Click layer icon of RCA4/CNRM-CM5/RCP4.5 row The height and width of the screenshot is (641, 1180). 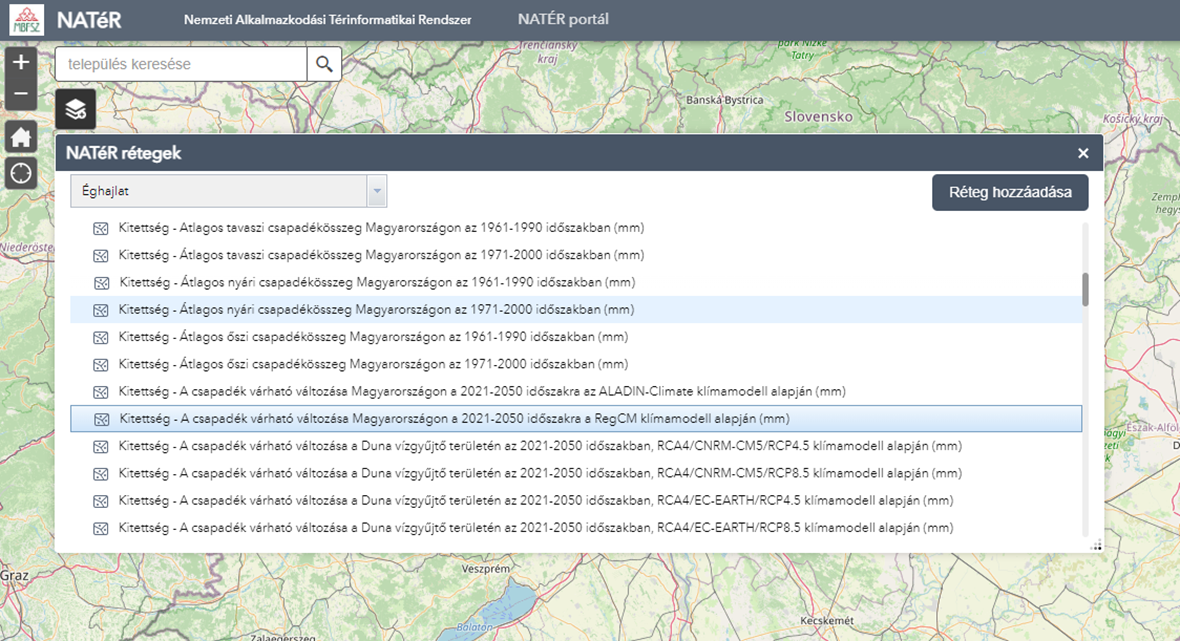100,447
